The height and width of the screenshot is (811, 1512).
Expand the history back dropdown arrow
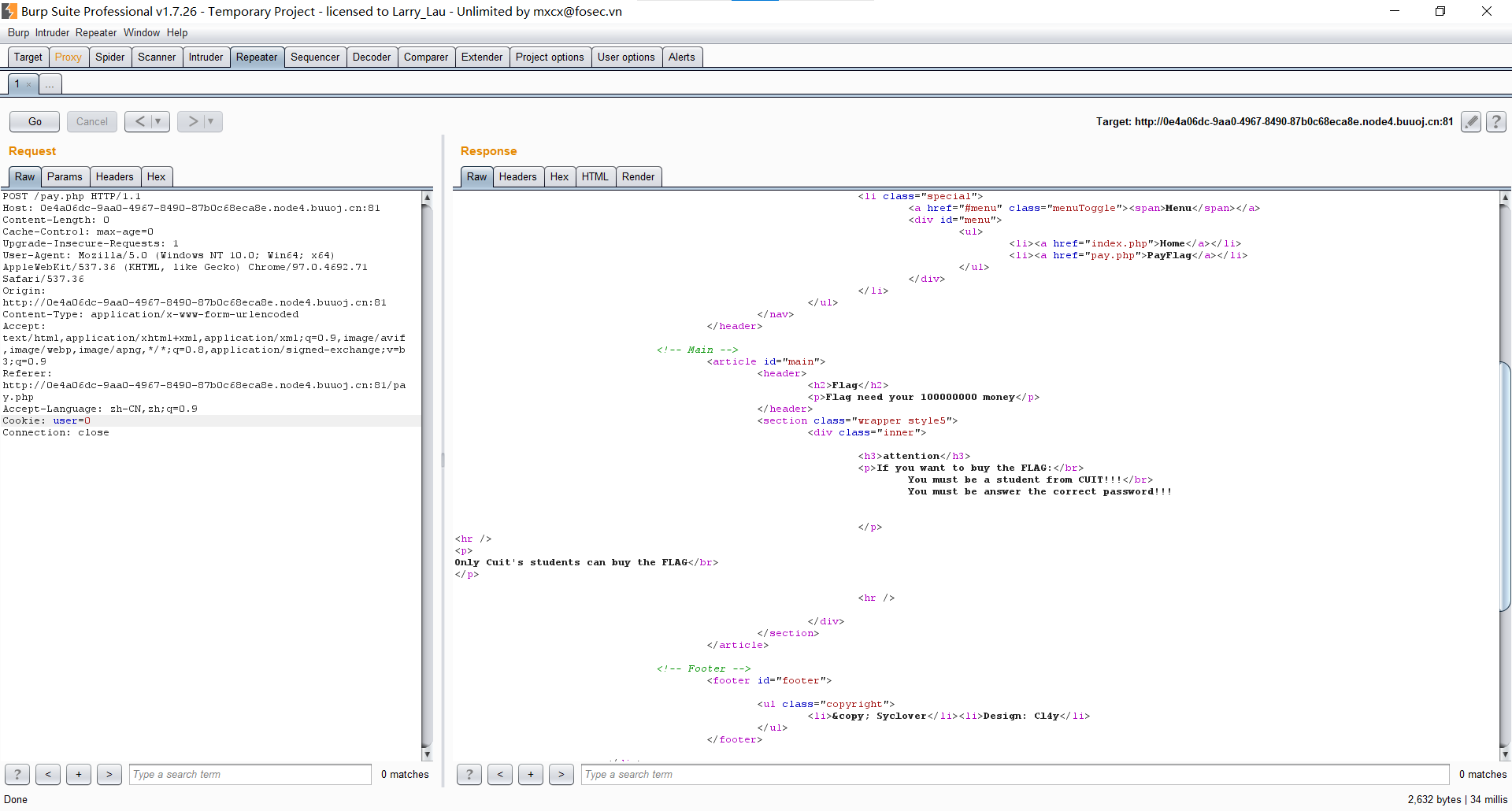click(x=158, y=121)
